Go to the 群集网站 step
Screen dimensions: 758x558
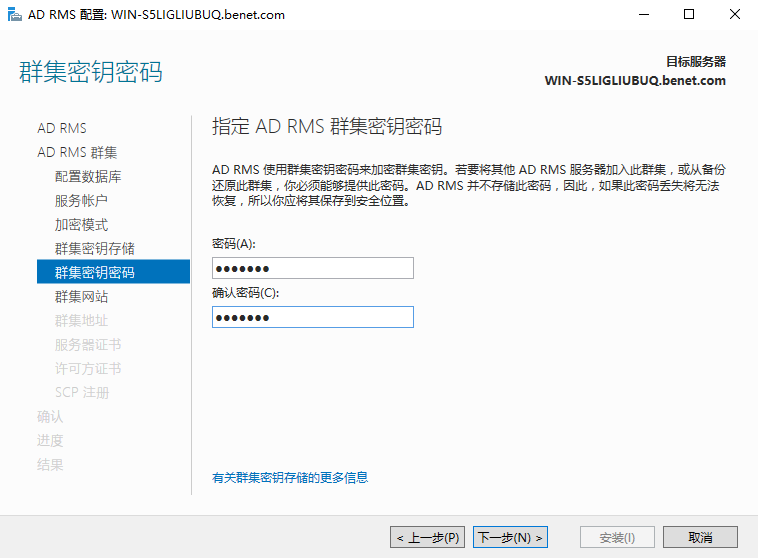[x=81, y=296]
